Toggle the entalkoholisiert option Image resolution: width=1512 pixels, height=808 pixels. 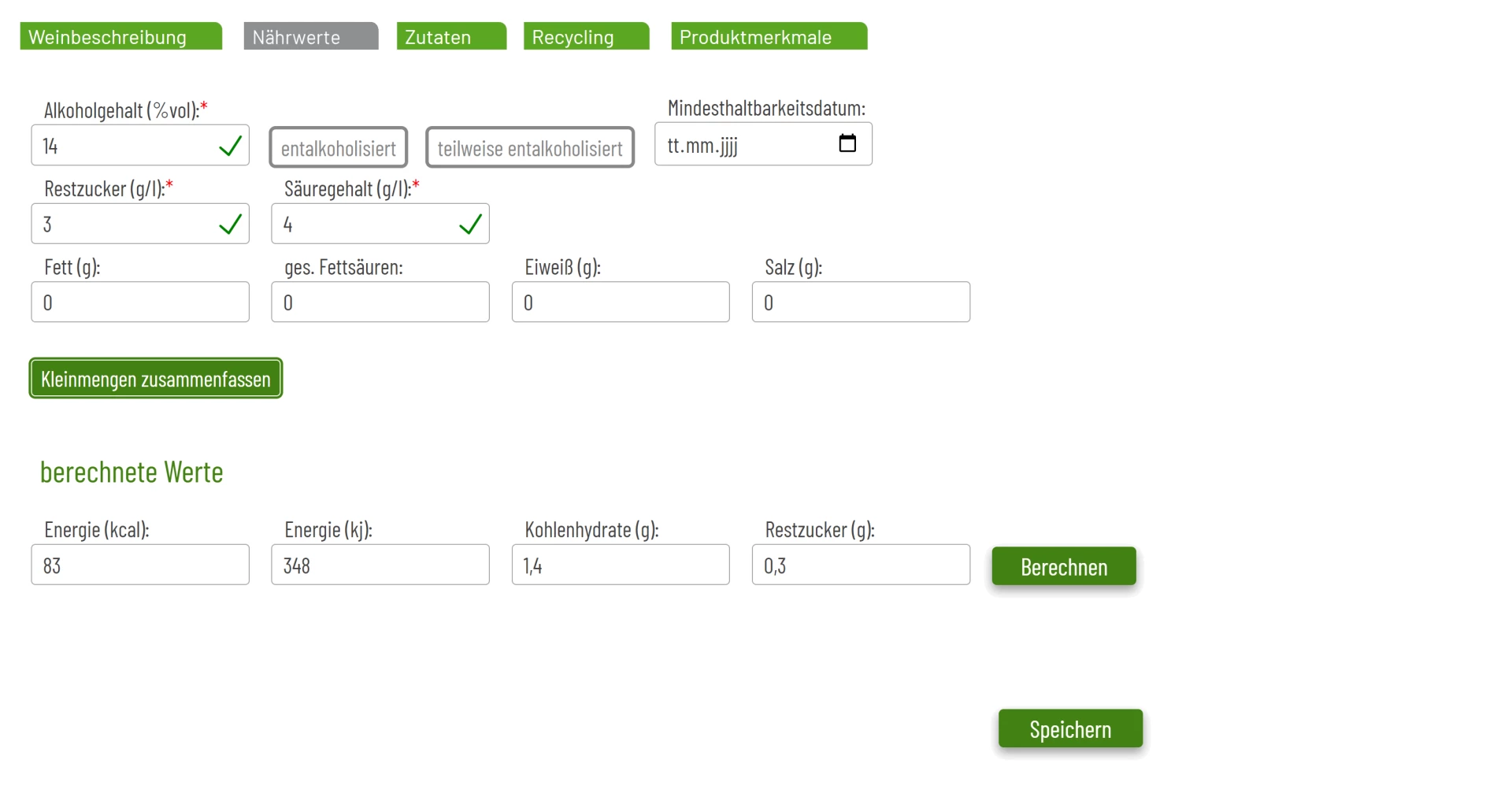click(338, 148)
